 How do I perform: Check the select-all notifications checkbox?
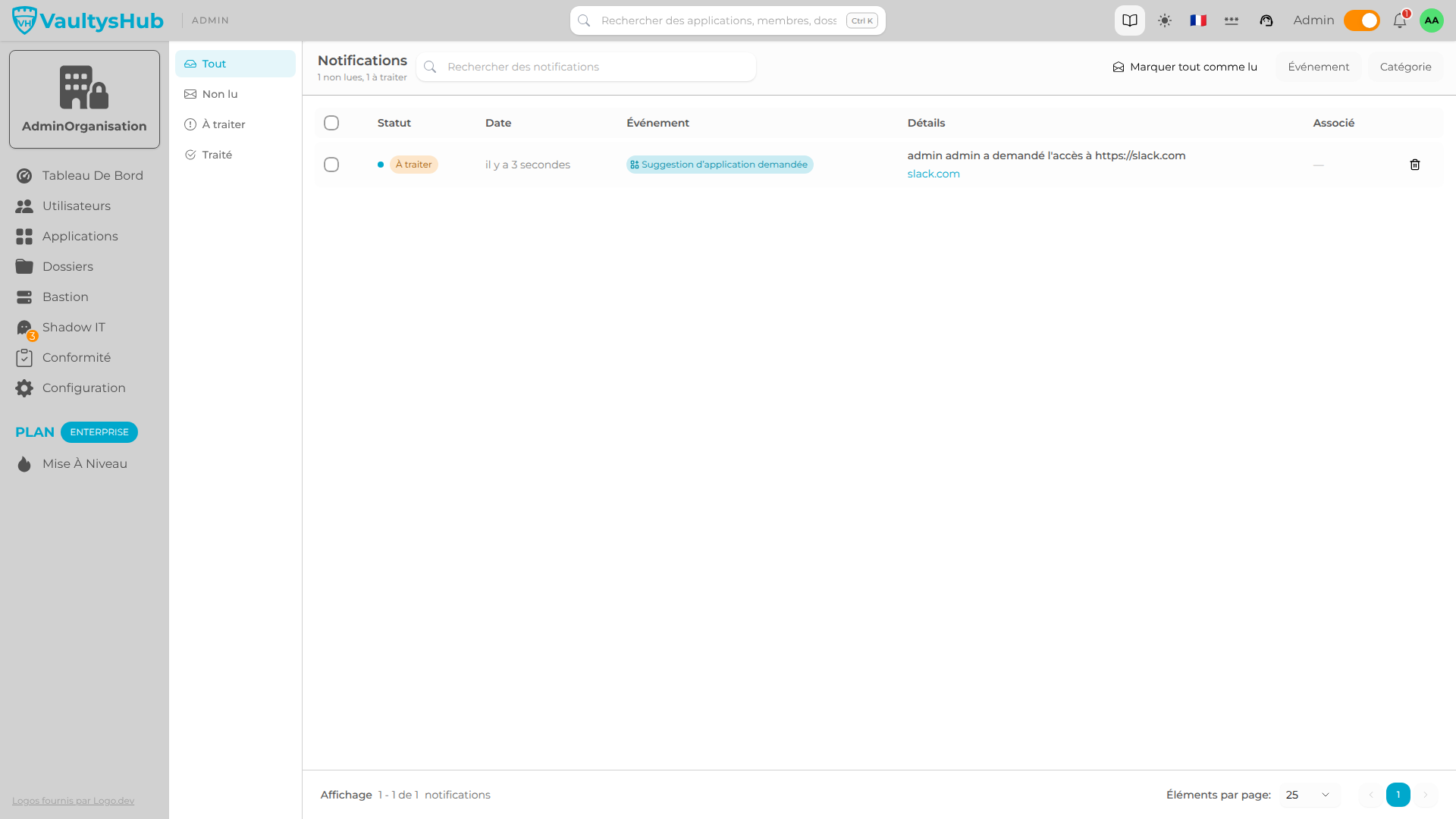pyautogui.click(x=331, y=123)
